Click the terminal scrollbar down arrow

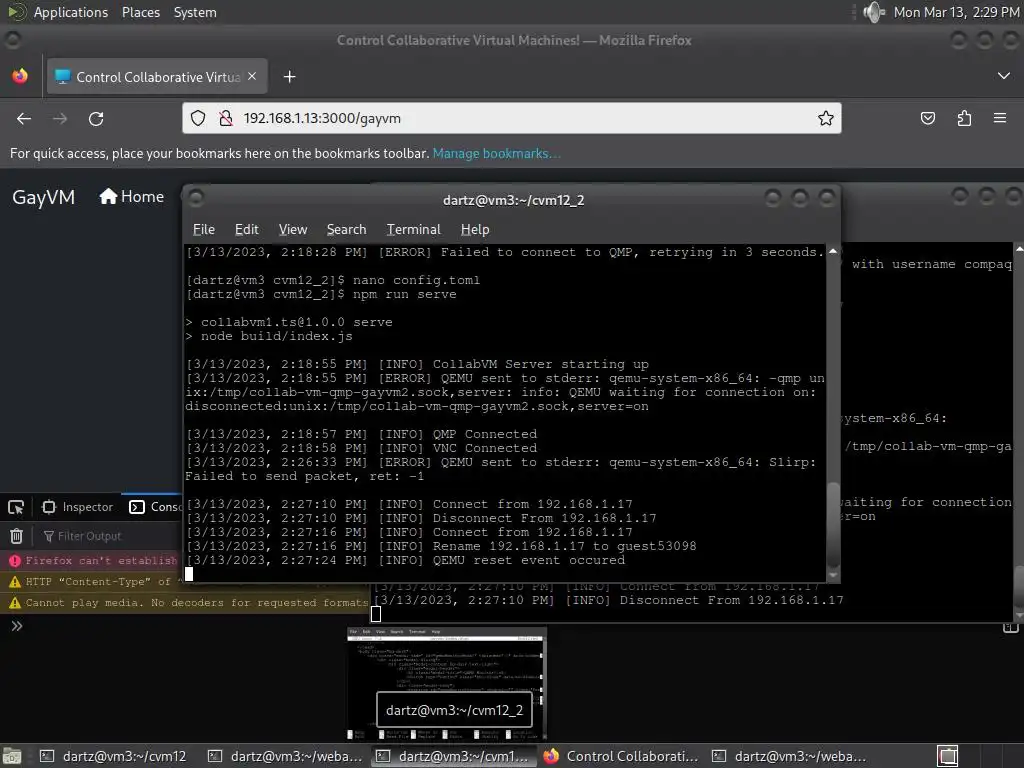(x=833, y=575)
